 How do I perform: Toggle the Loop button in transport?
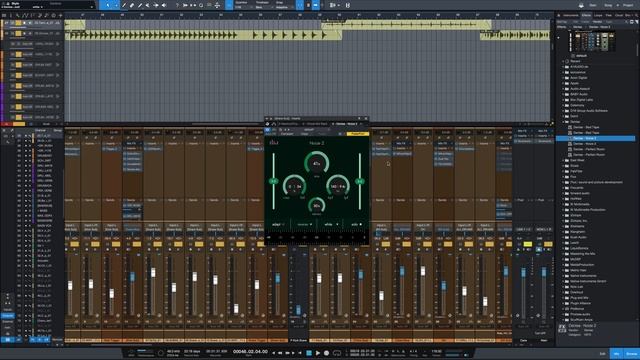point(337,353)
